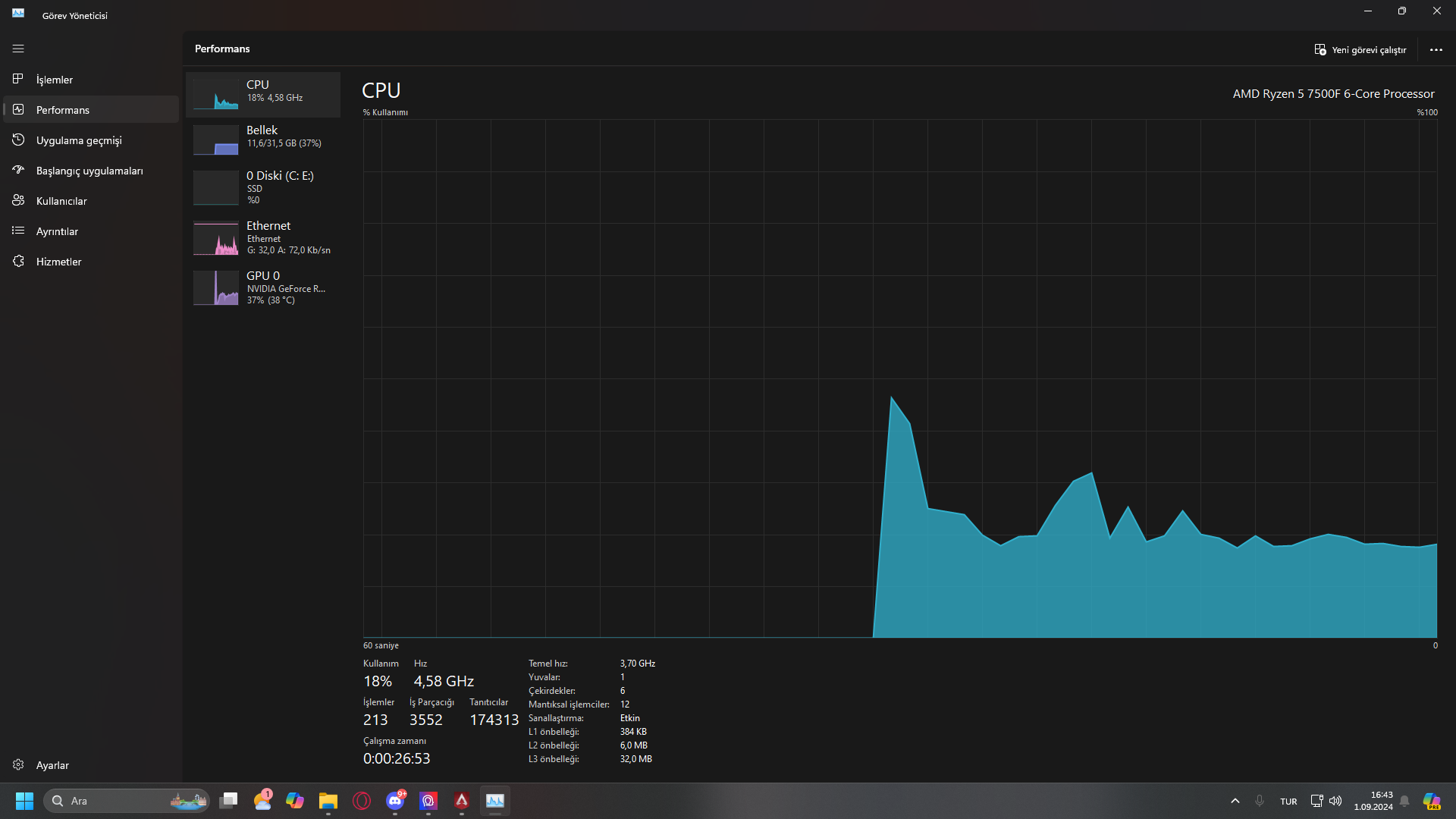Go to Kullanıcılar page
1456x819 pixels.
[x=61, y=201]
